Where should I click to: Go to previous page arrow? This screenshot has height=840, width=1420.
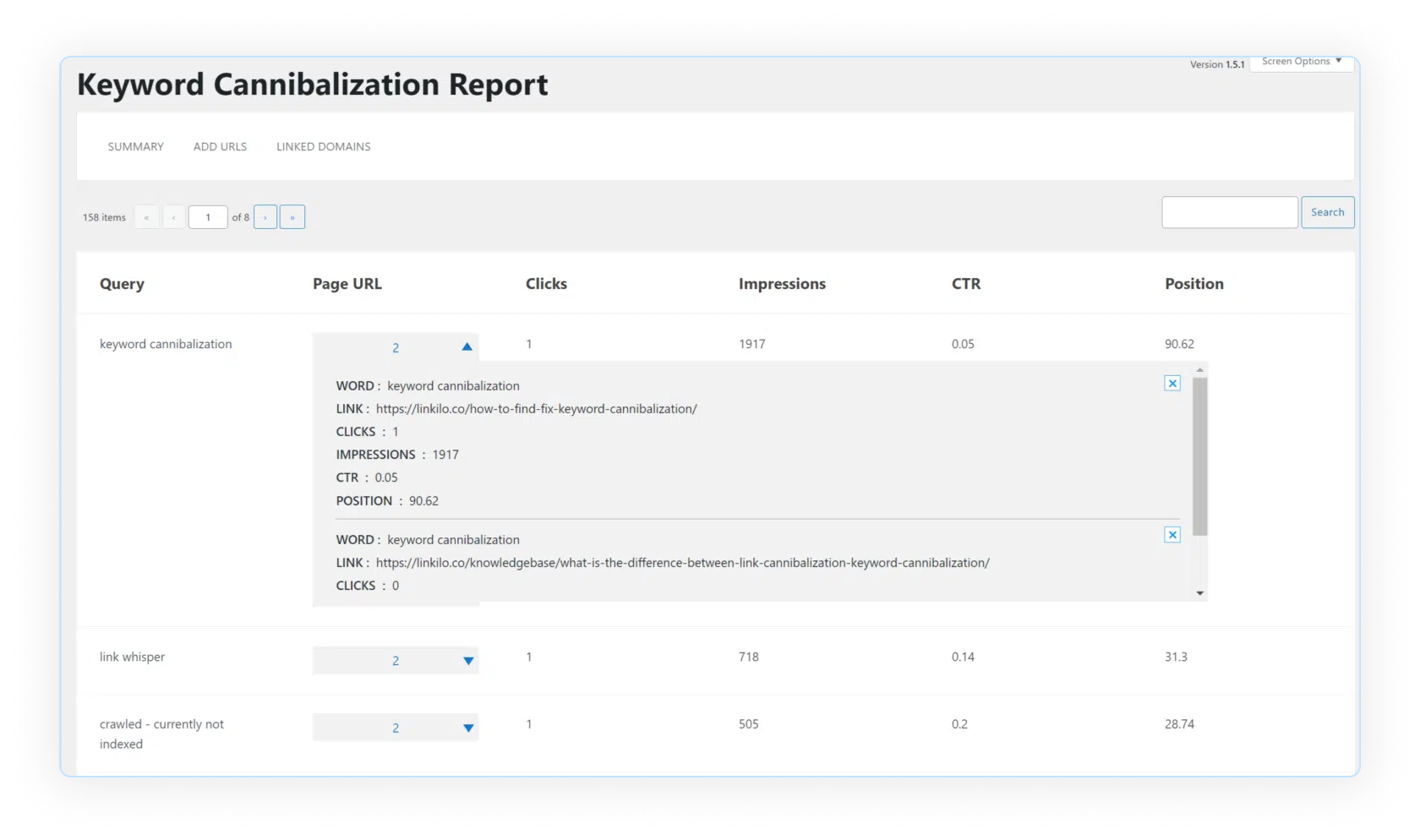[x=174, y=218]
